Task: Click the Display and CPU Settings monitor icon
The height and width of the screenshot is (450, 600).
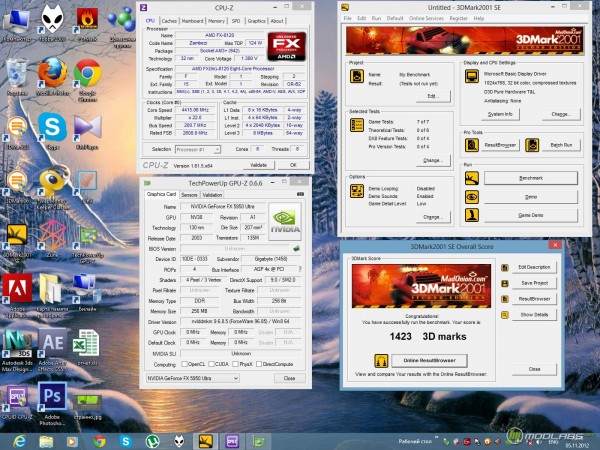Action: coord(472,76)
